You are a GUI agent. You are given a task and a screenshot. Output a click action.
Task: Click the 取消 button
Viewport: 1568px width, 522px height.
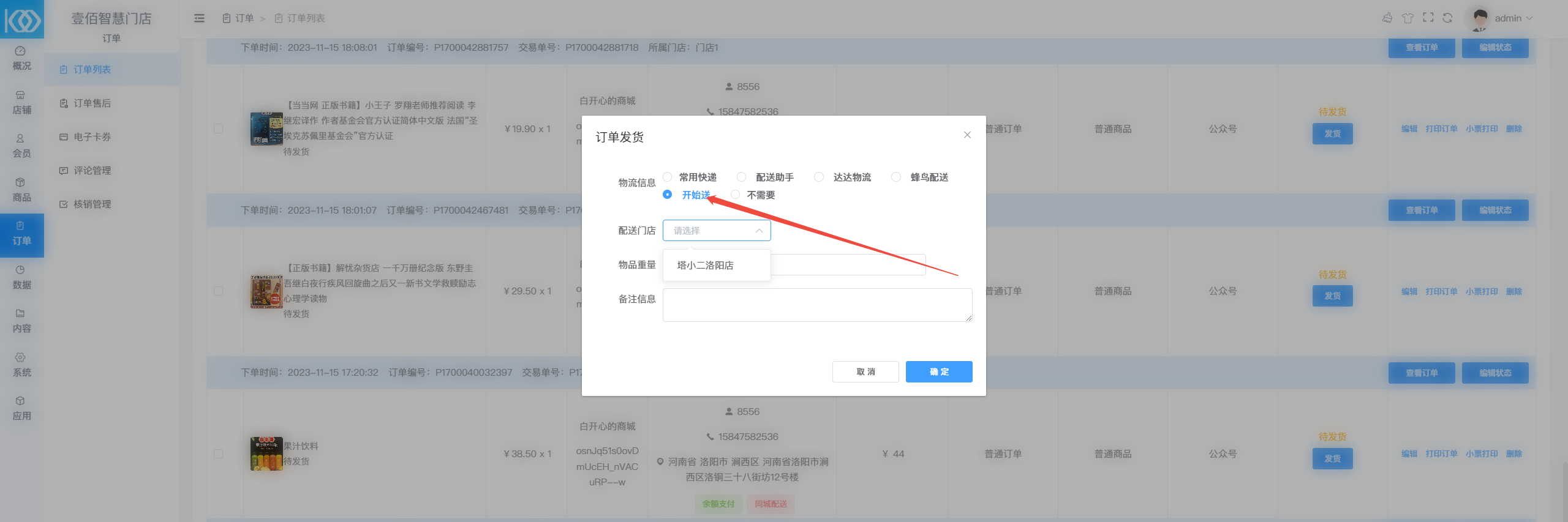coord(865,372)
